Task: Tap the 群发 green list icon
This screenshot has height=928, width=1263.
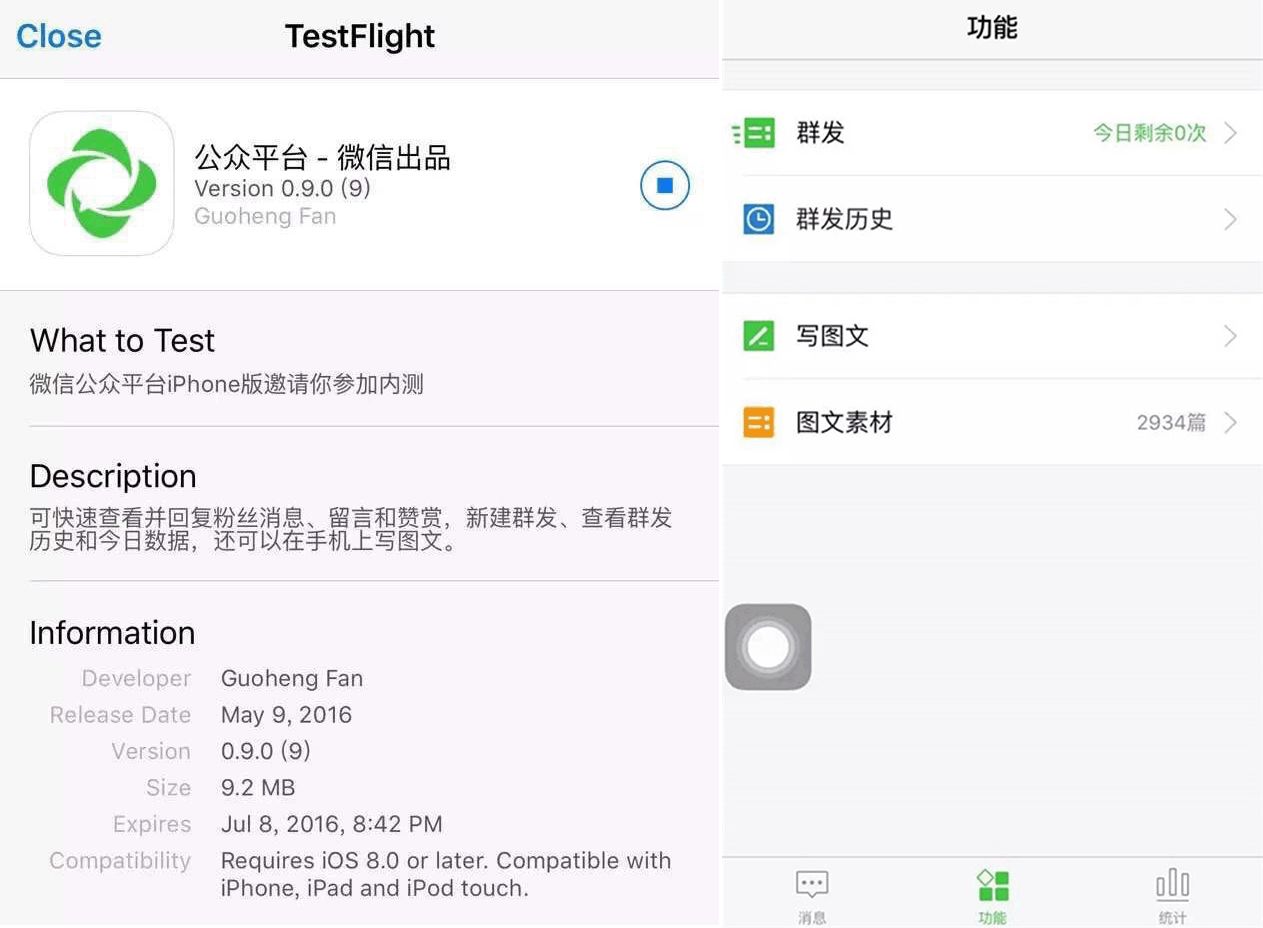Action: click(756, 132)
